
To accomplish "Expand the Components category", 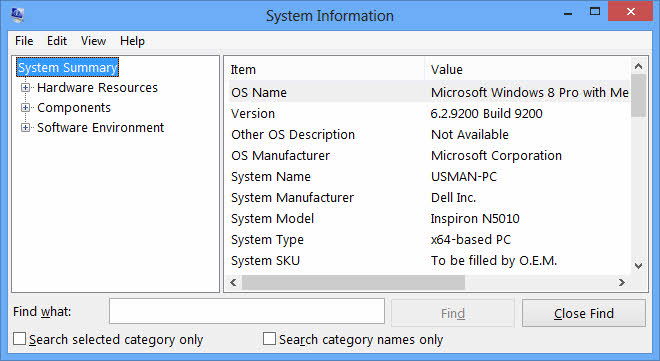I will tap(25, 108).
